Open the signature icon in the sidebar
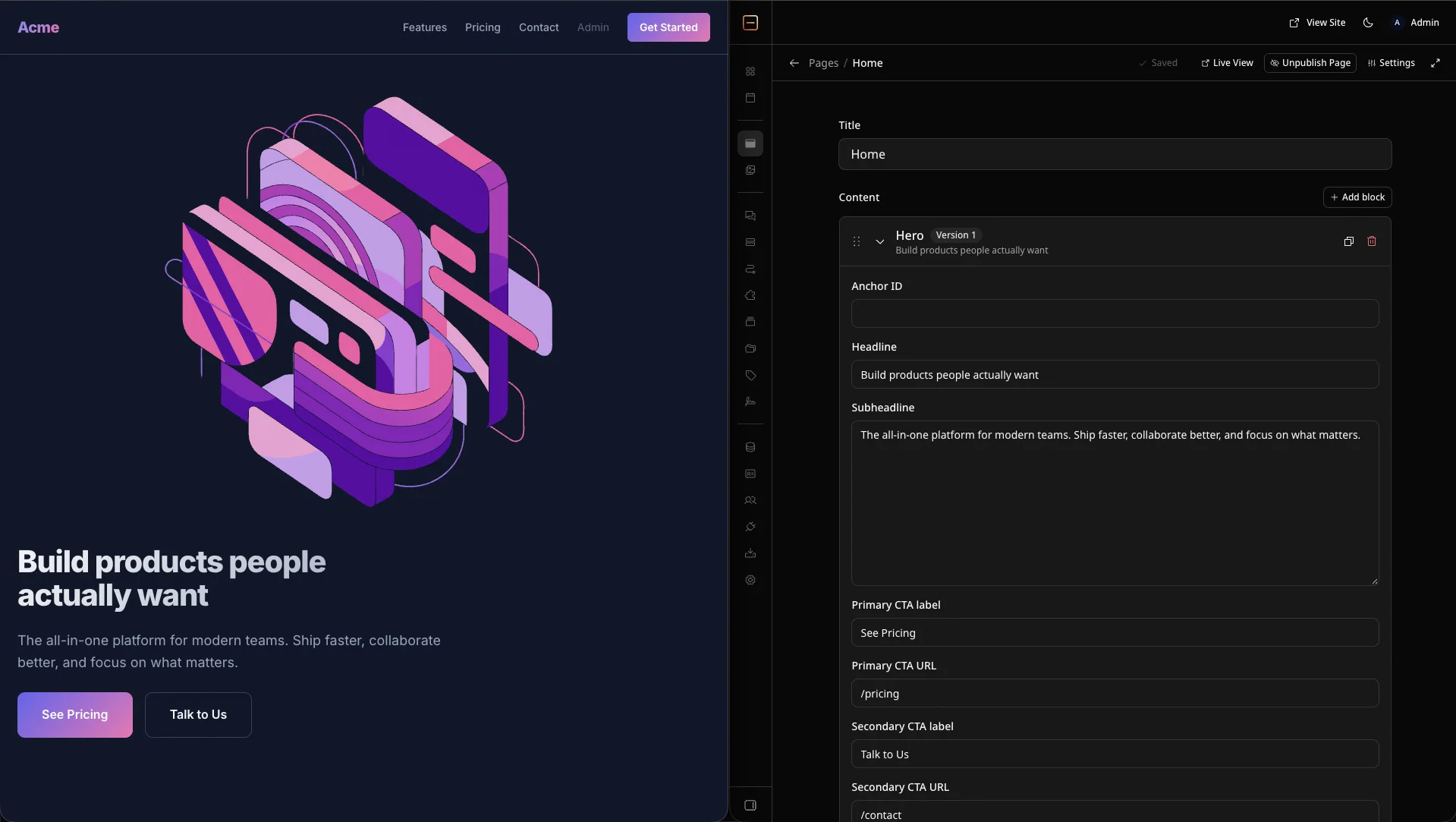The width and height of the screenshot is (1456, 822). pos(750,402)
